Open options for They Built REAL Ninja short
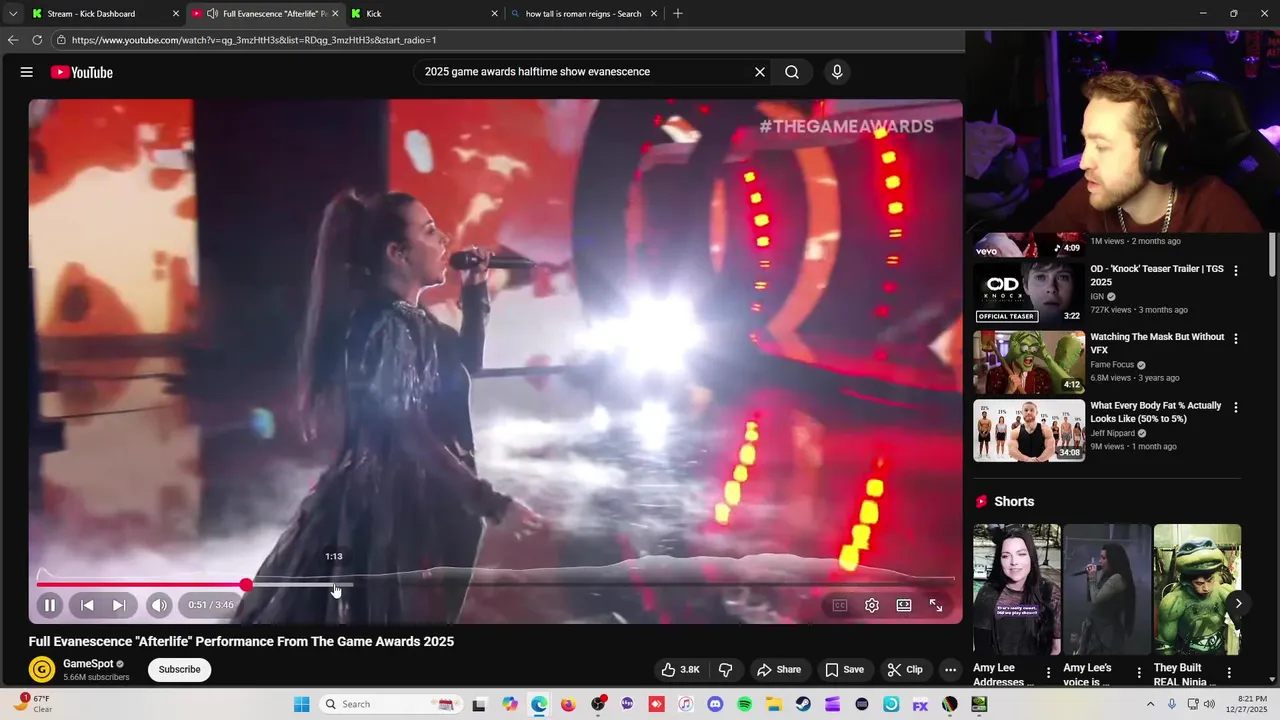 click(x=1229, y=672)
